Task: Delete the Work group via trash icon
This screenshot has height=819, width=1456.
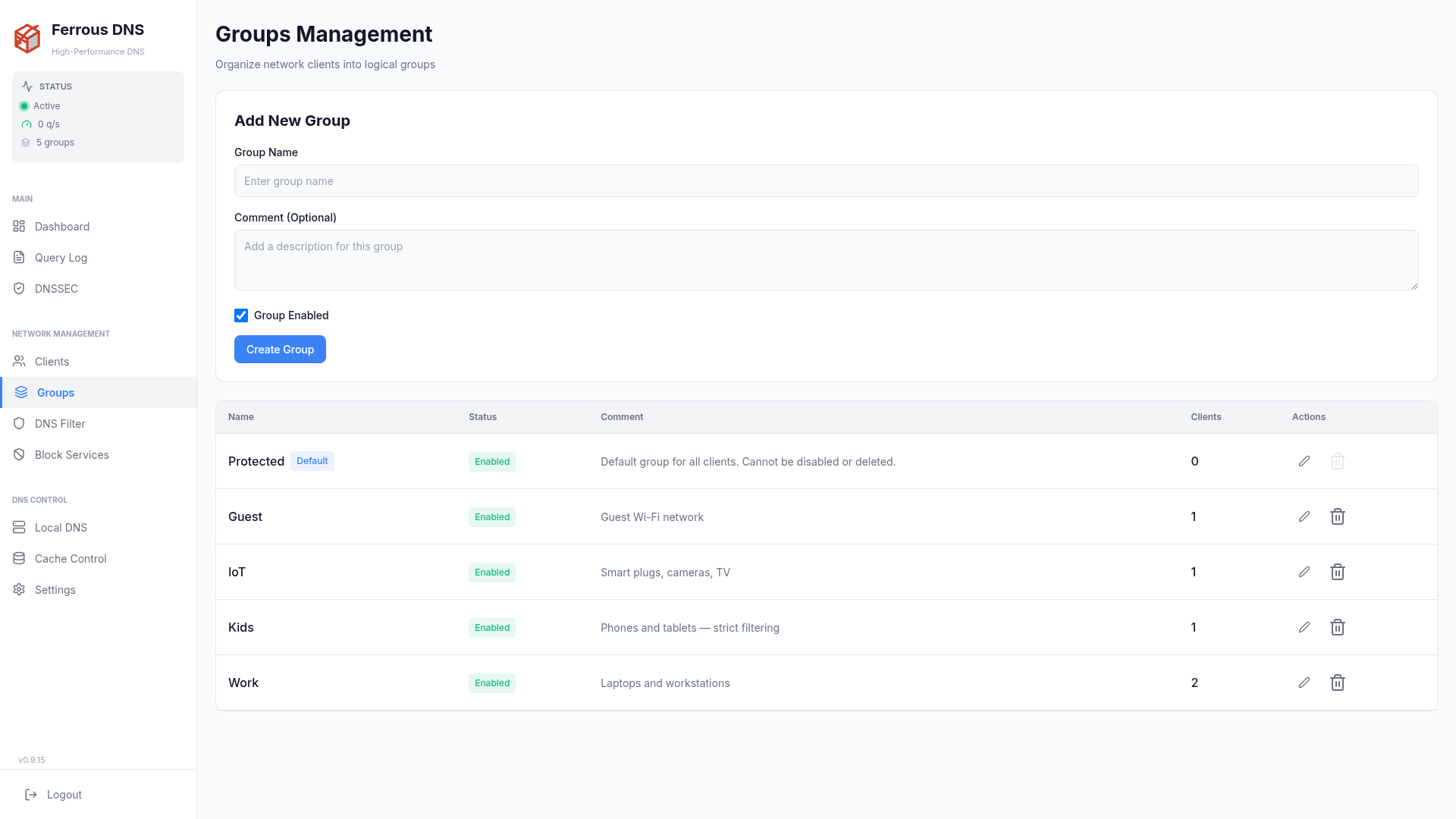Action: 1338,682
